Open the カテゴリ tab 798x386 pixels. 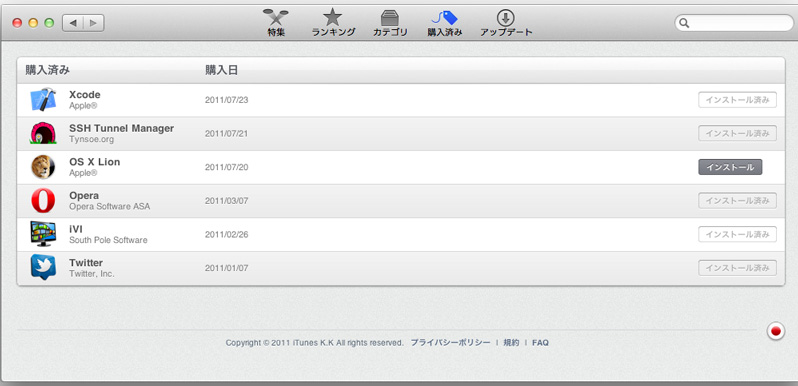click(390, 23)
